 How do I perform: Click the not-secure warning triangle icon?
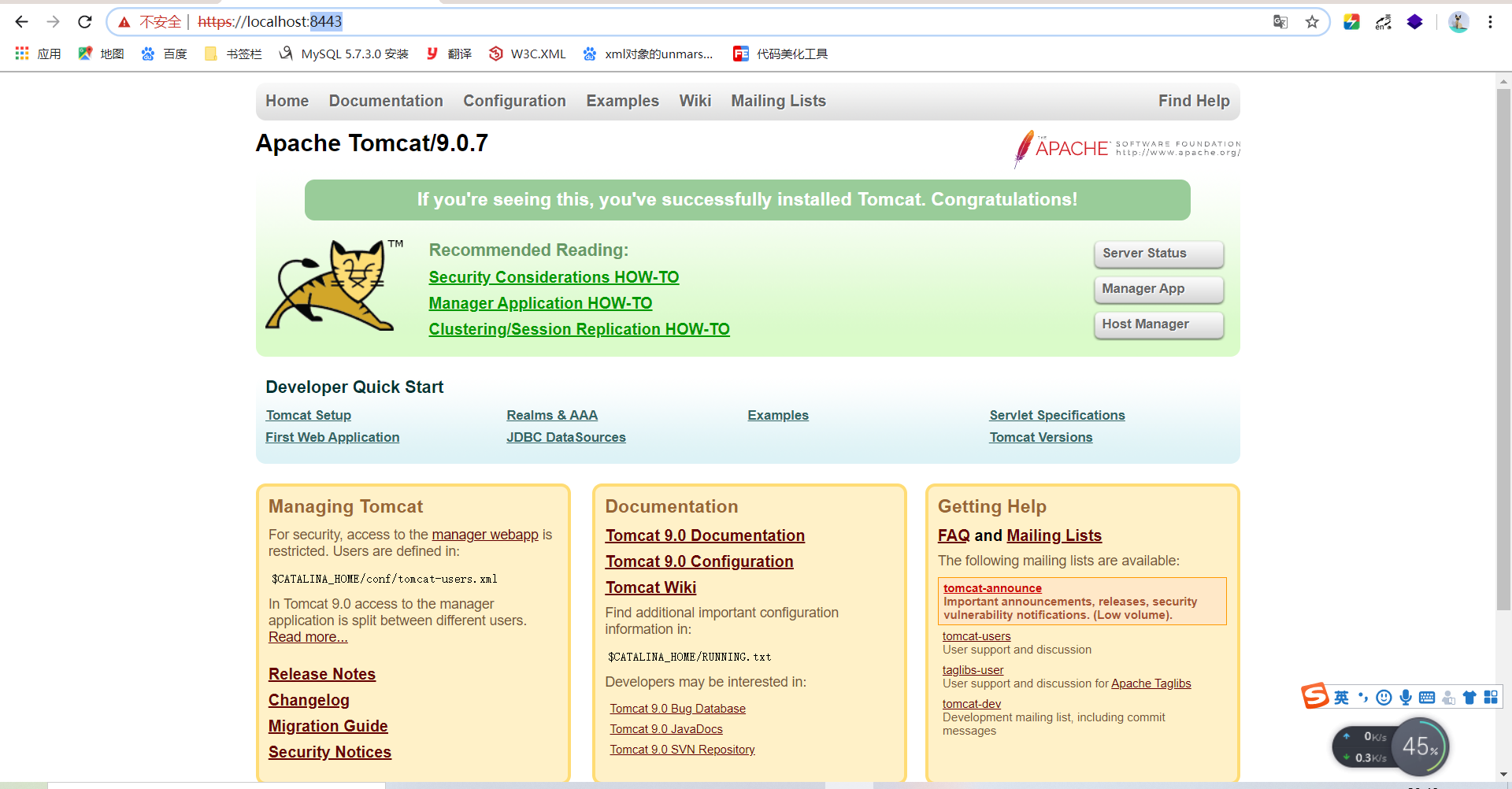click(124, 22)
